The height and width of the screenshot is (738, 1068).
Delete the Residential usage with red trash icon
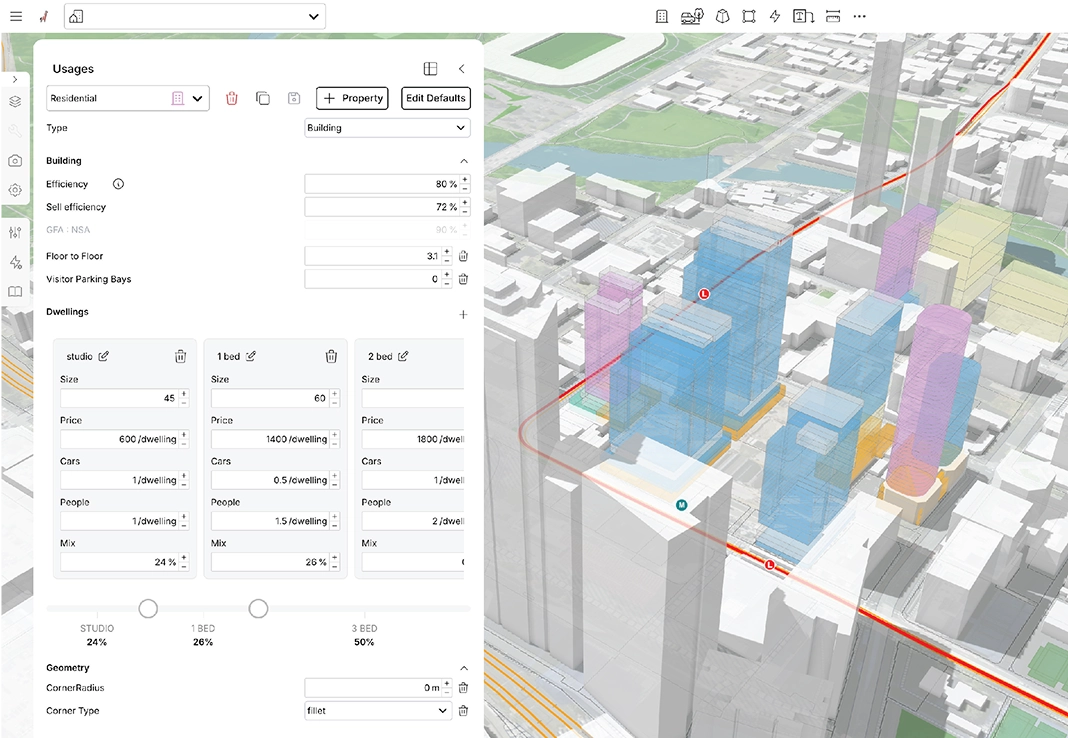pos(232,98)
